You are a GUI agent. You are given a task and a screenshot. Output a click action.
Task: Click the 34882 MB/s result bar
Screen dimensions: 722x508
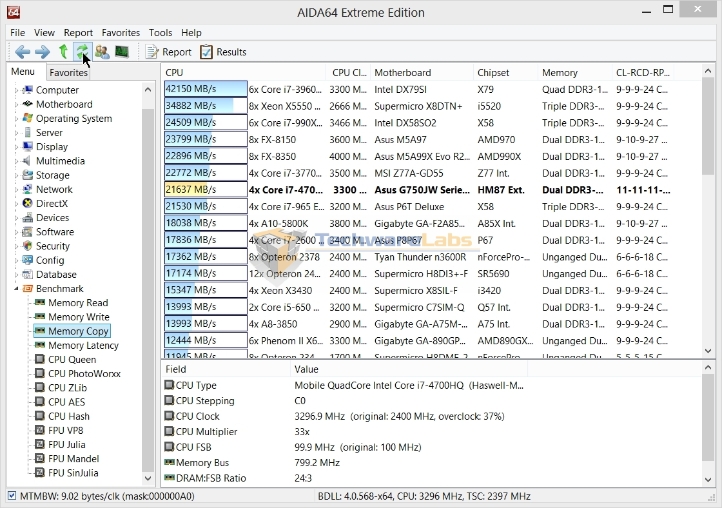coord(205,105)
